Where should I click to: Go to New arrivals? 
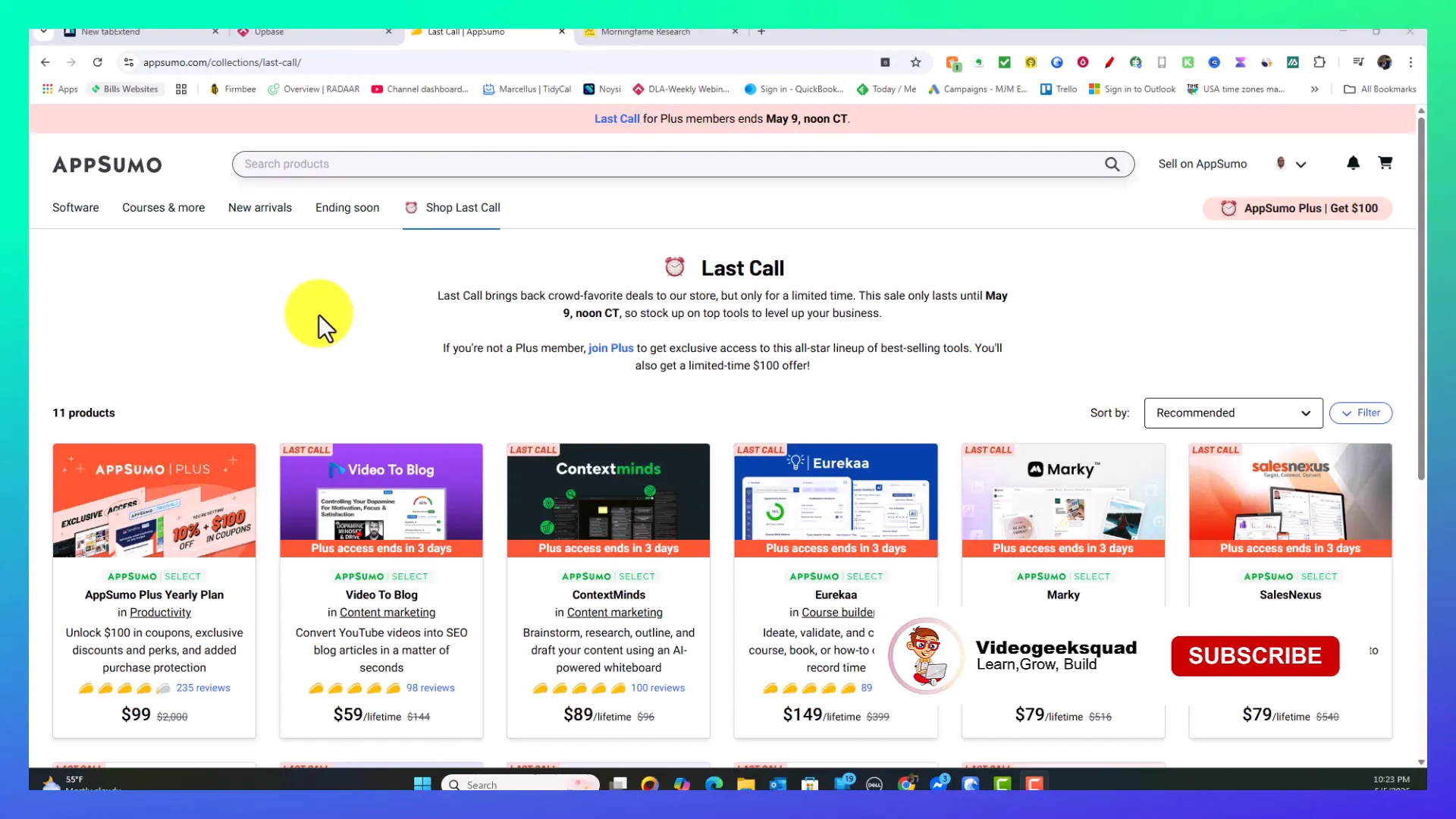coord(259,208)
